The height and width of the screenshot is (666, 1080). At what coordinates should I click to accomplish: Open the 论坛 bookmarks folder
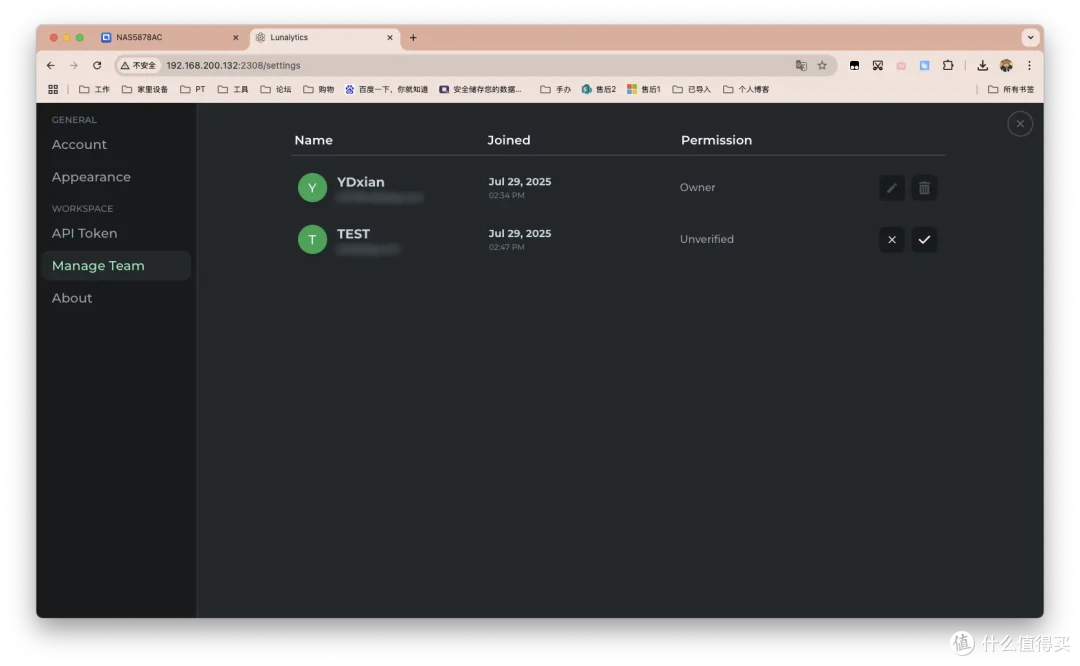[276, 90]
